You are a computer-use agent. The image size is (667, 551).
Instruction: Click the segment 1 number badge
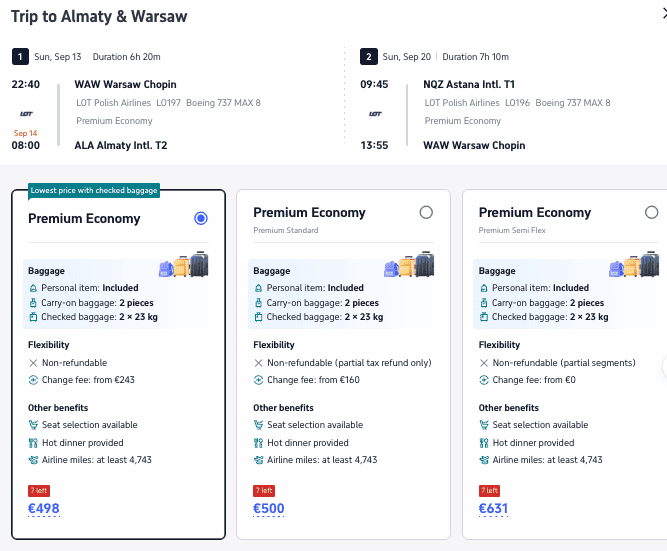click(20, 57)
